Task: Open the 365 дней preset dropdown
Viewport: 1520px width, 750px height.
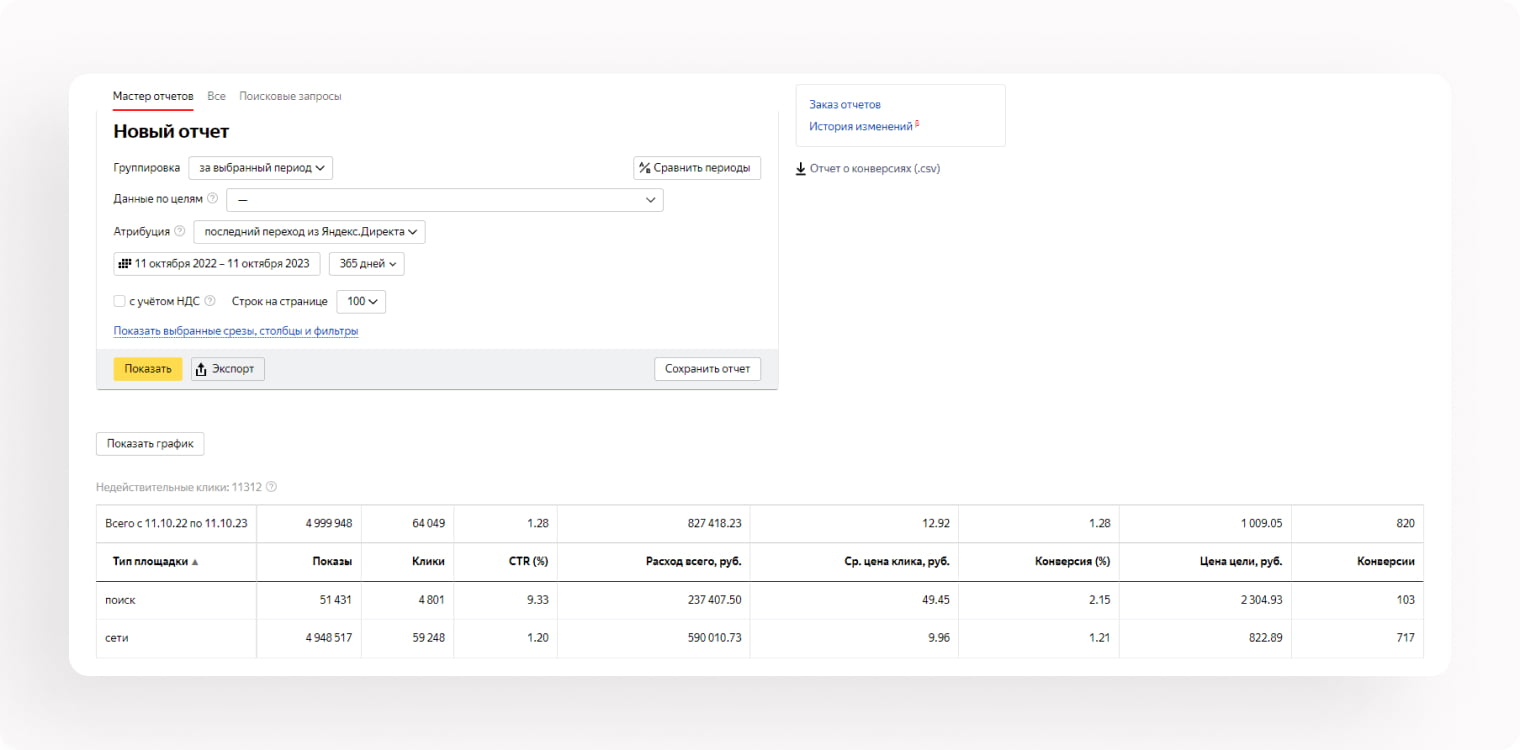Action: (x=366, y=264)
